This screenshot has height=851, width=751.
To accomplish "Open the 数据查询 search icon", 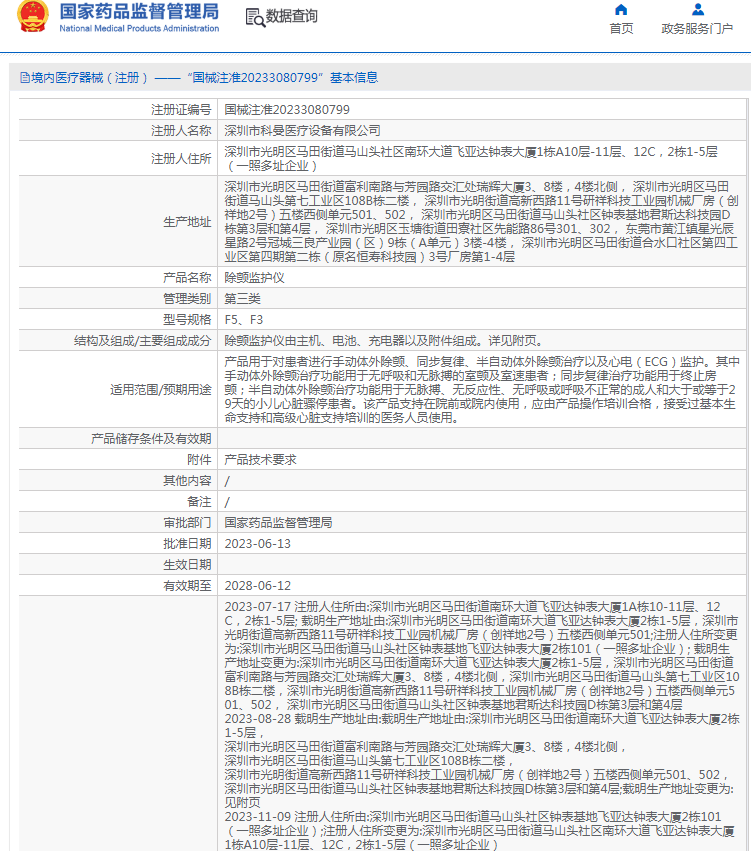I will (x=255, y=17).
